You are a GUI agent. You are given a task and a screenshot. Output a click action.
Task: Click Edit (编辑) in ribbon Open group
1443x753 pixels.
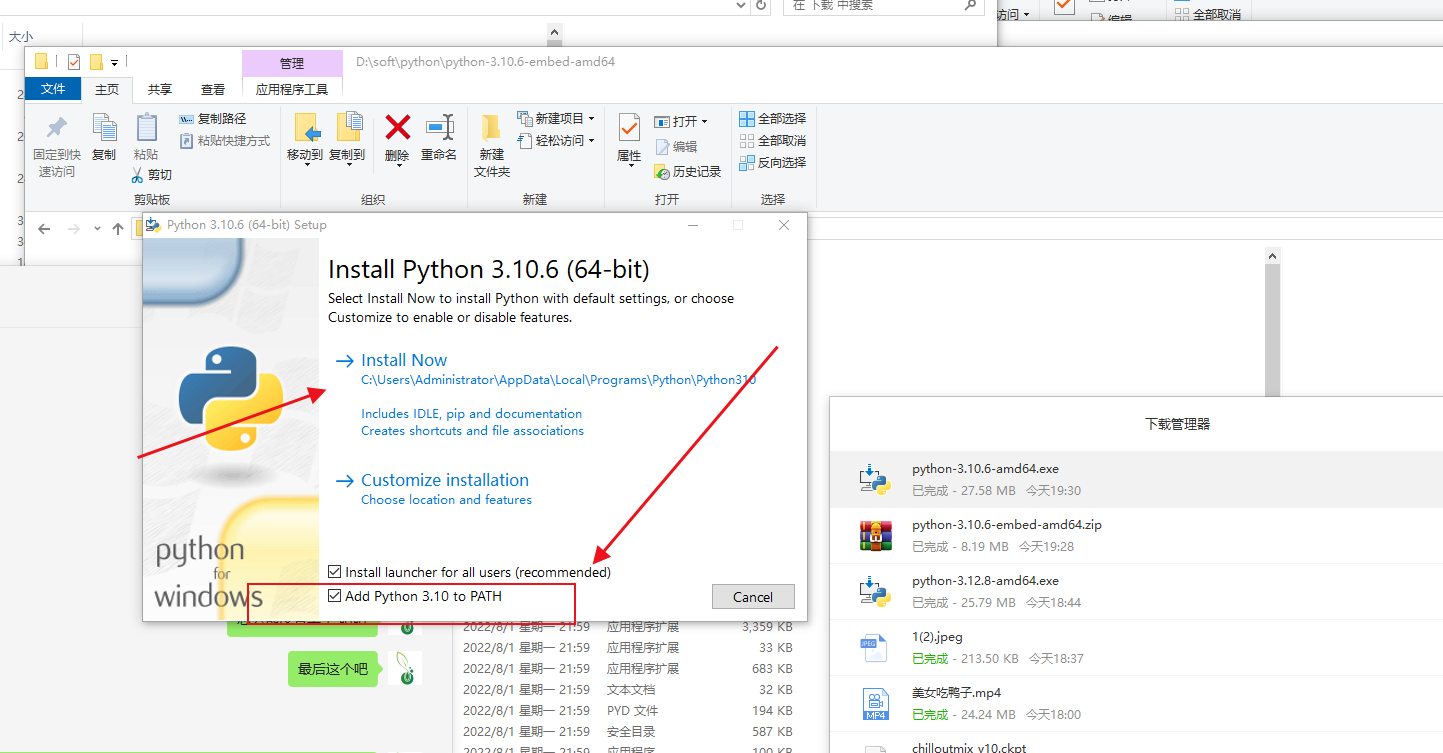click(x=676, y=147)
